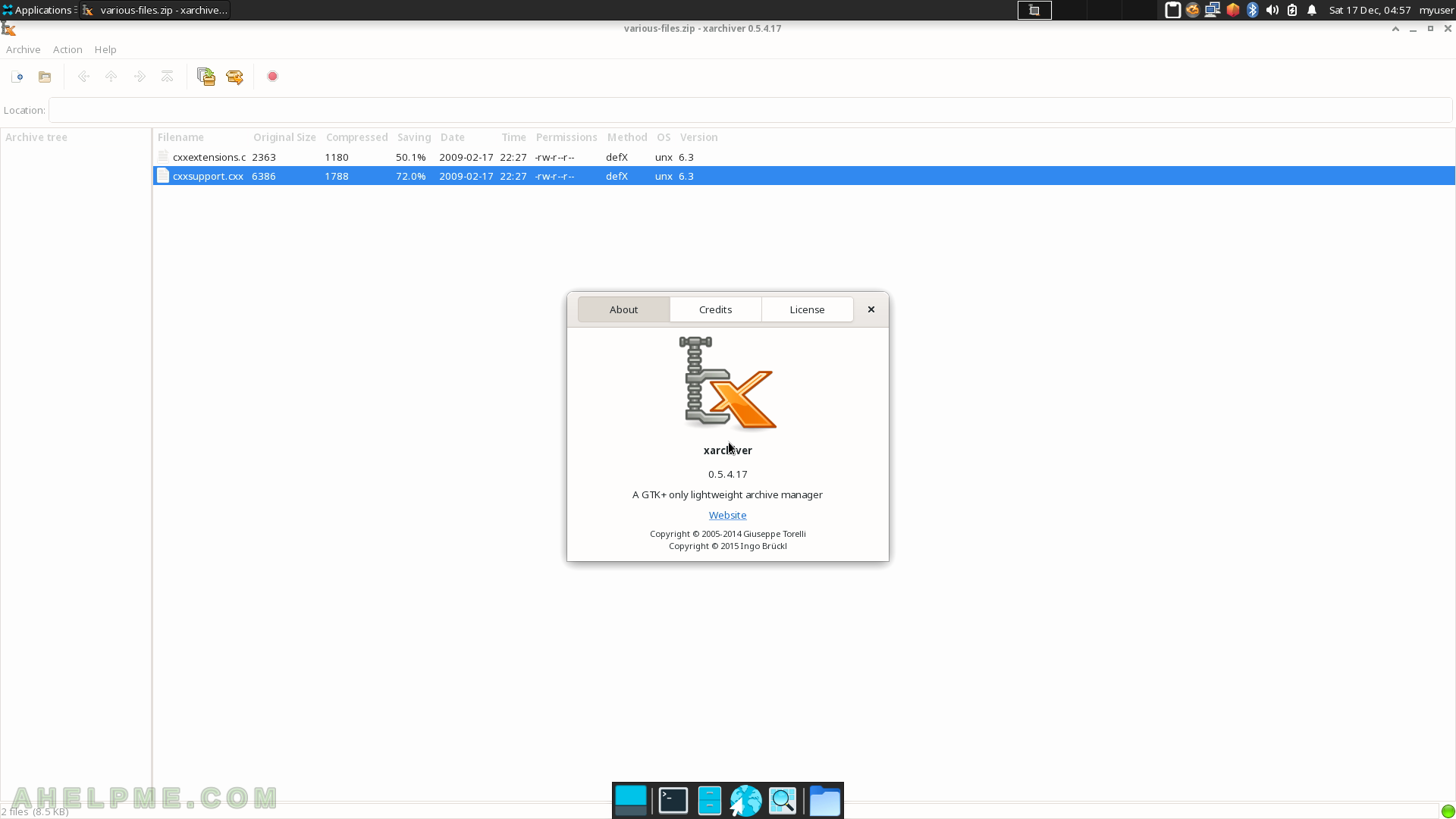This screenshot has width=1456, height=819.
Task: Switch to the Credits tab
Action: 715,309
